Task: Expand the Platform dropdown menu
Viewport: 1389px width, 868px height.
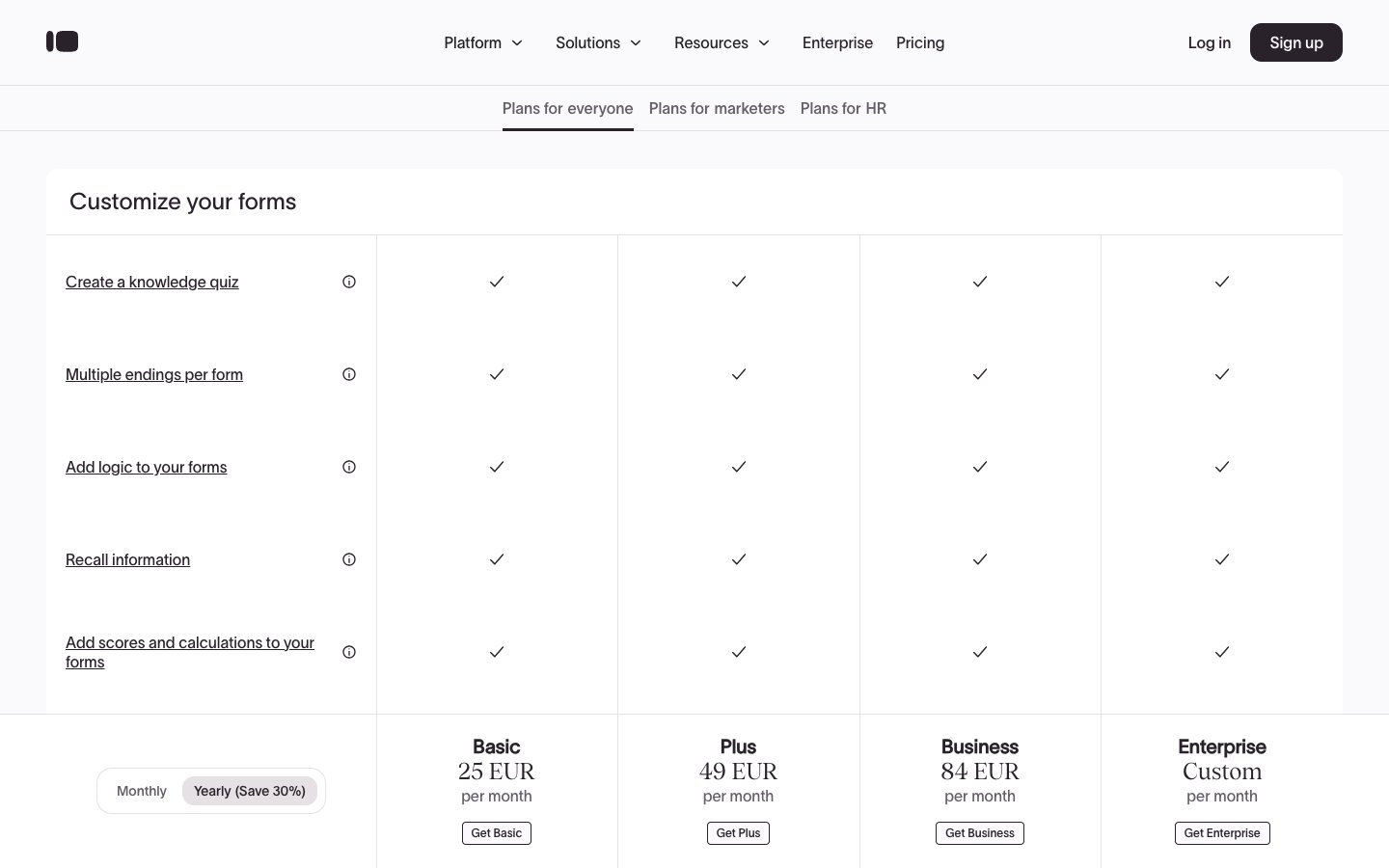Action: pyautogui.click(x=483, y=42)
